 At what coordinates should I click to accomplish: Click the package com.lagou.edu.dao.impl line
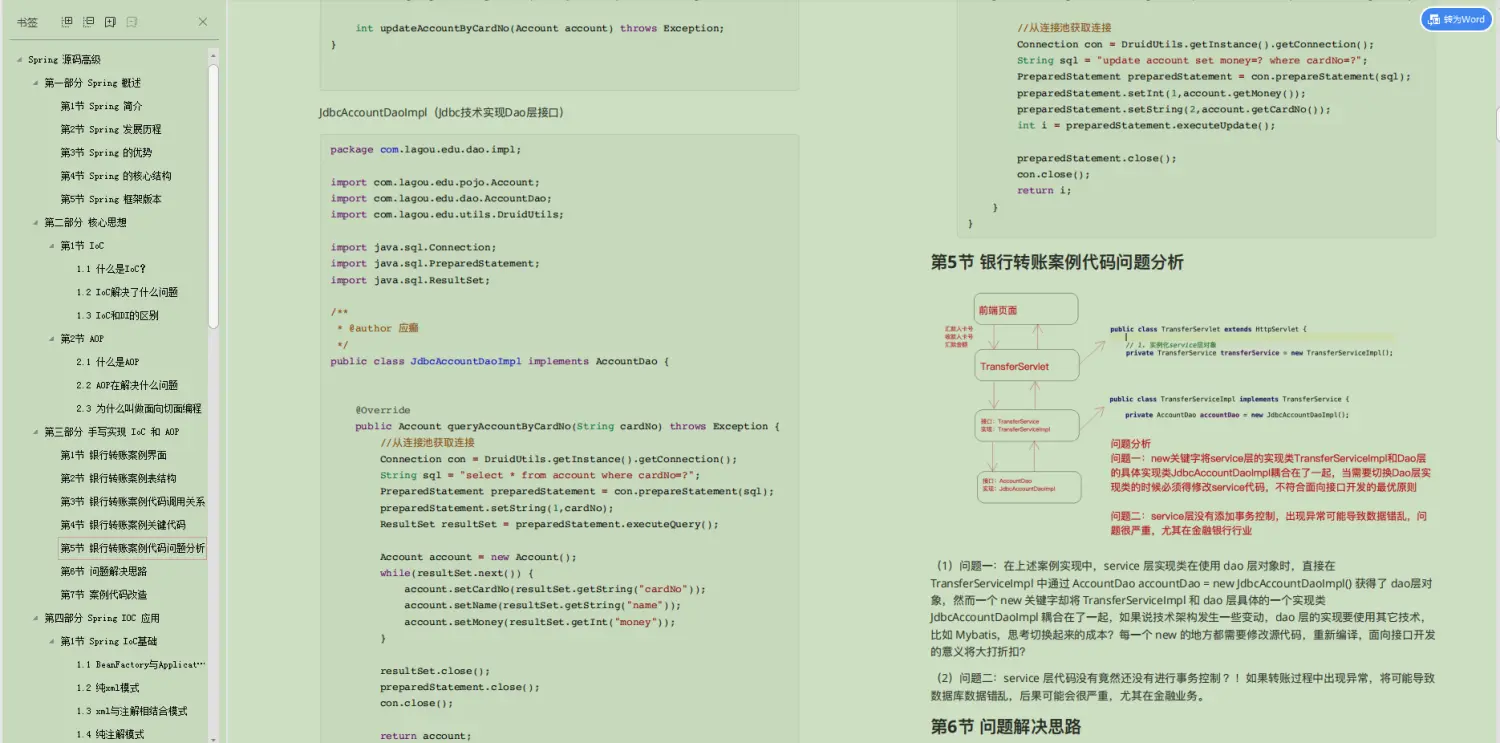[426, 150]
